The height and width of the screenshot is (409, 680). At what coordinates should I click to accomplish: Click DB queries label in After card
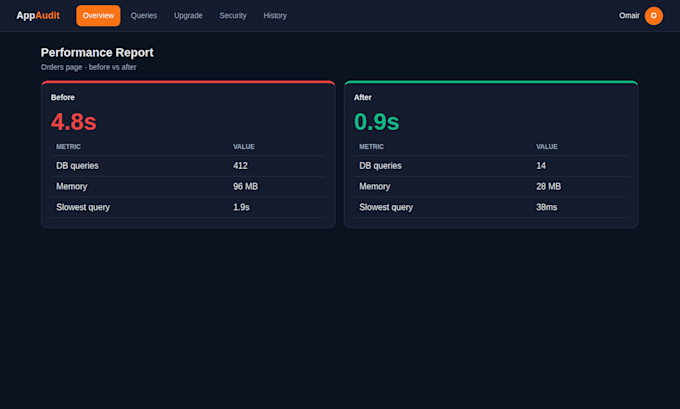click(380, 166)
